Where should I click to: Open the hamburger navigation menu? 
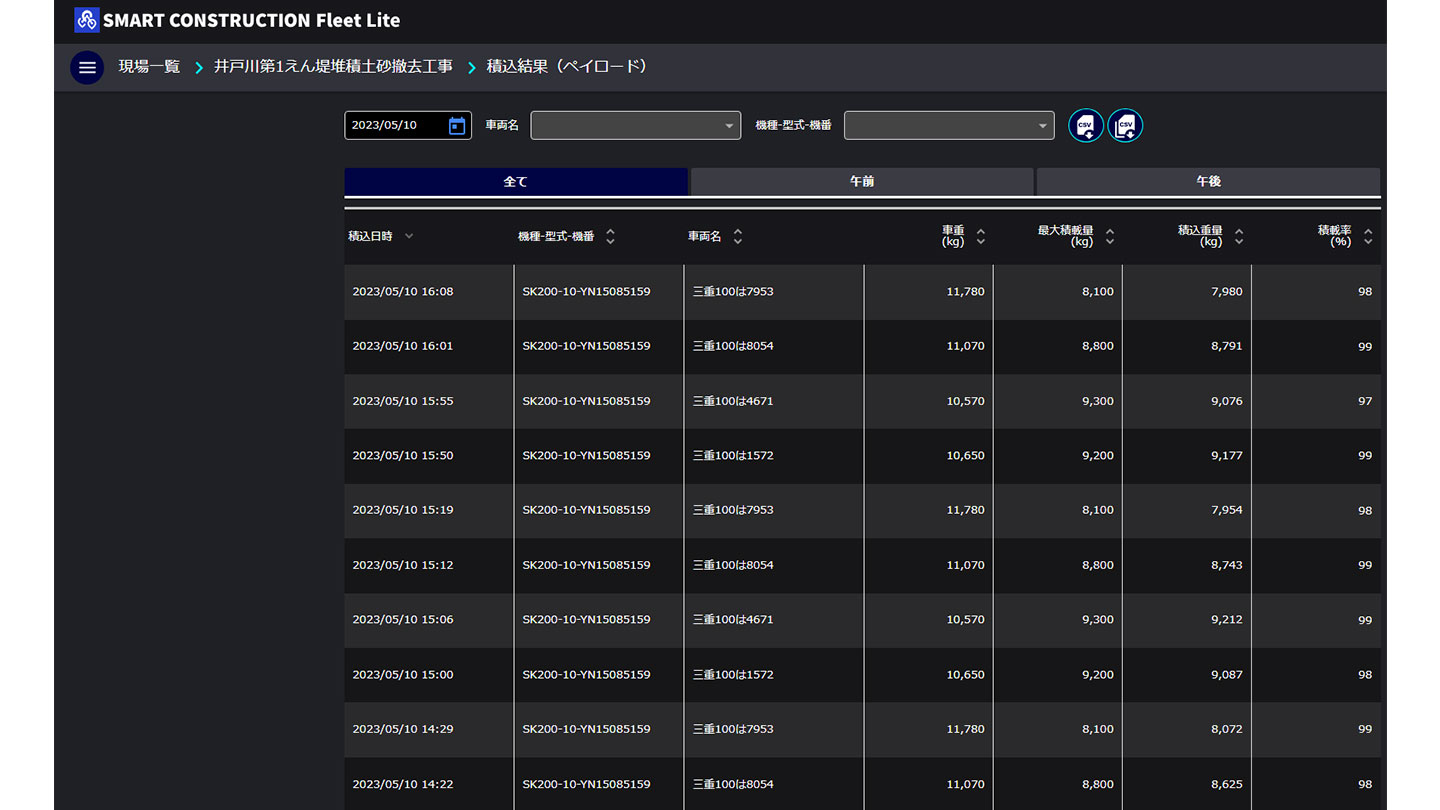[87, 68]
